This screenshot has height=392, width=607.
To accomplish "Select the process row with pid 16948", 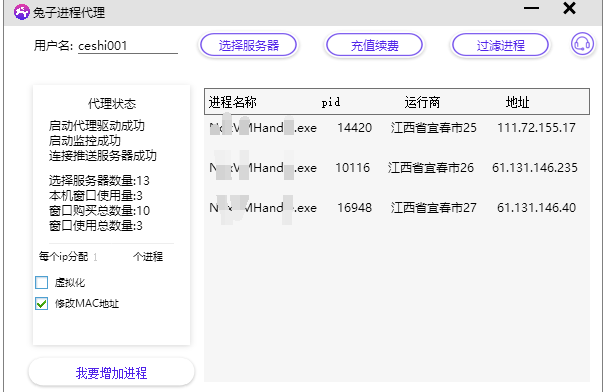I will (397, 208).
